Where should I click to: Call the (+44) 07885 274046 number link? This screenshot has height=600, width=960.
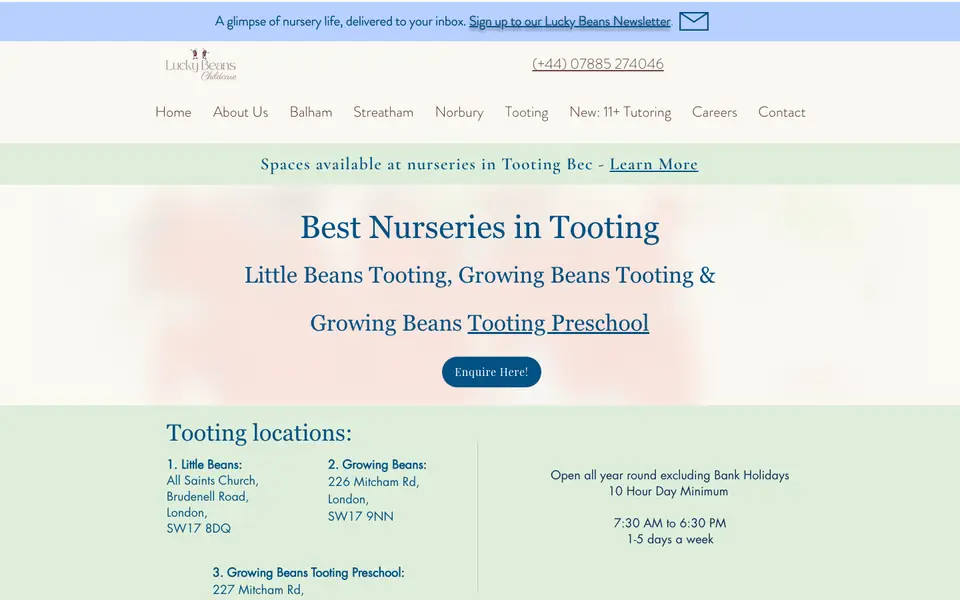click(x=598, y=64)
